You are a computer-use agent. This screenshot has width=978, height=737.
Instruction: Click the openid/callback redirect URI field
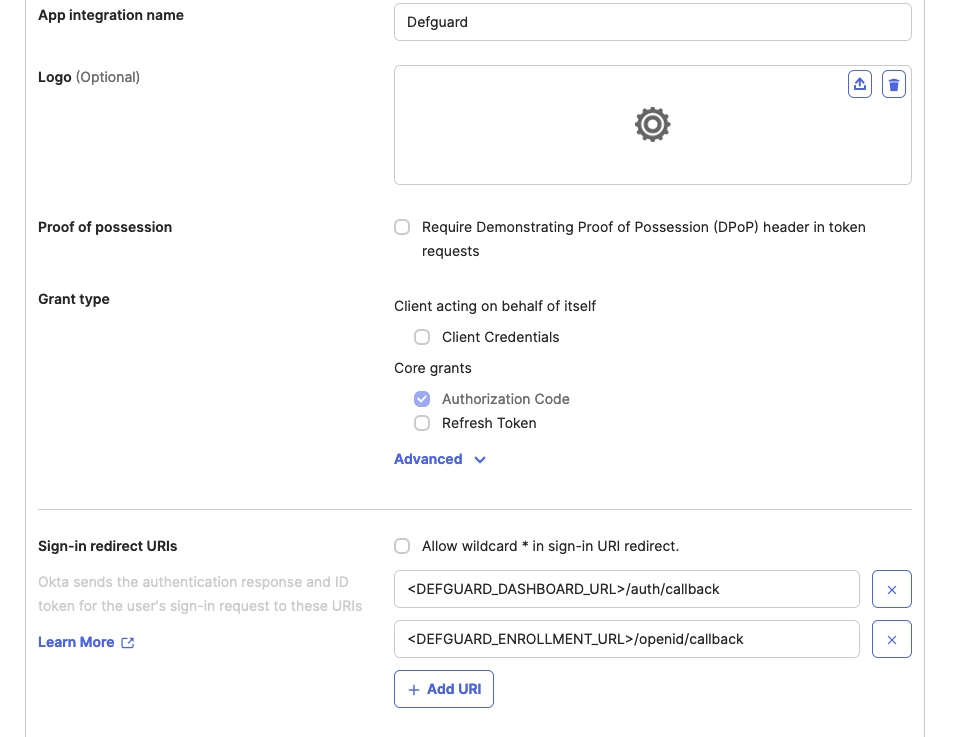[626, 639]
